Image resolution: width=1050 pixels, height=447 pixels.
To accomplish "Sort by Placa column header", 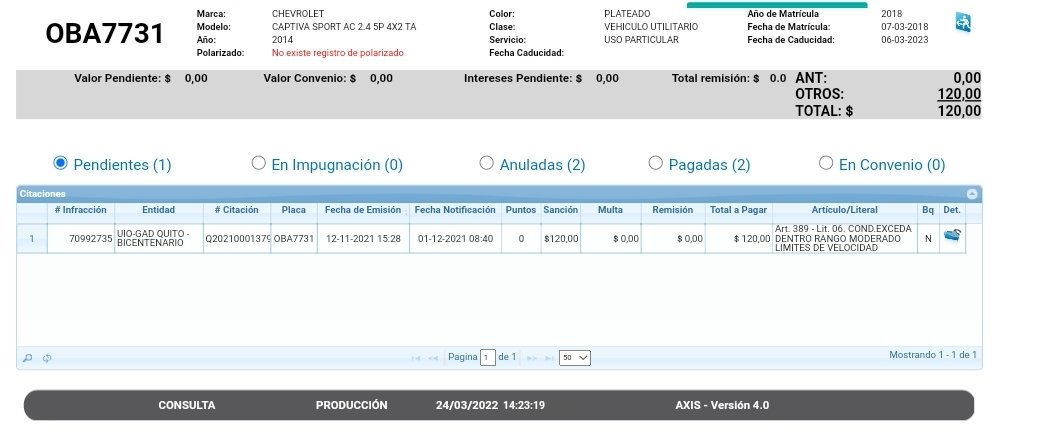I will pyautogui.click(x=294, y=210).
